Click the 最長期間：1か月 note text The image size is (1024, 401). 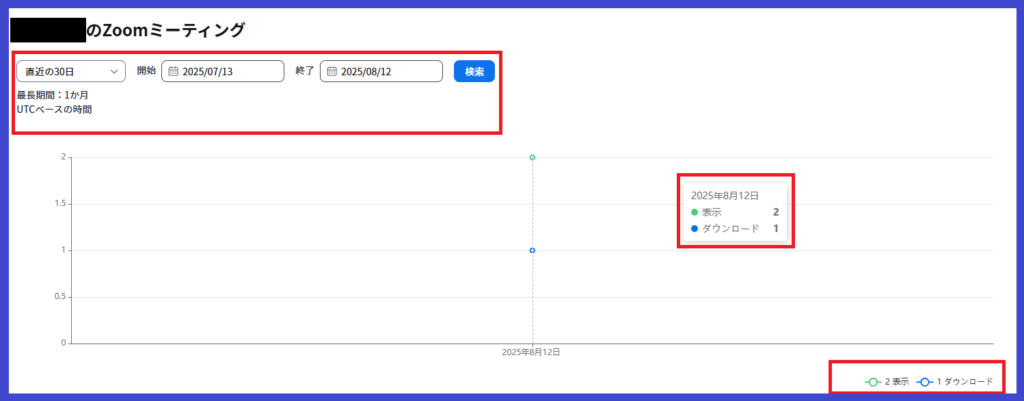click(x=53, y=95)
